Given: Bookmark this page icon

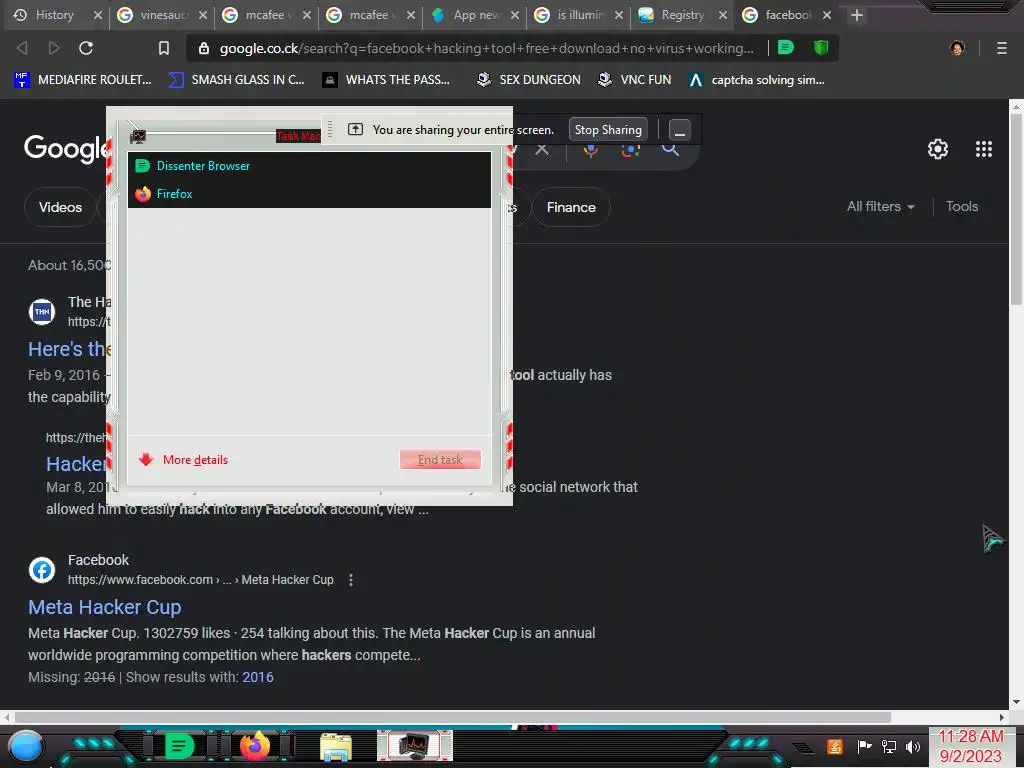Looking at the screenshot, I should 164,48.
